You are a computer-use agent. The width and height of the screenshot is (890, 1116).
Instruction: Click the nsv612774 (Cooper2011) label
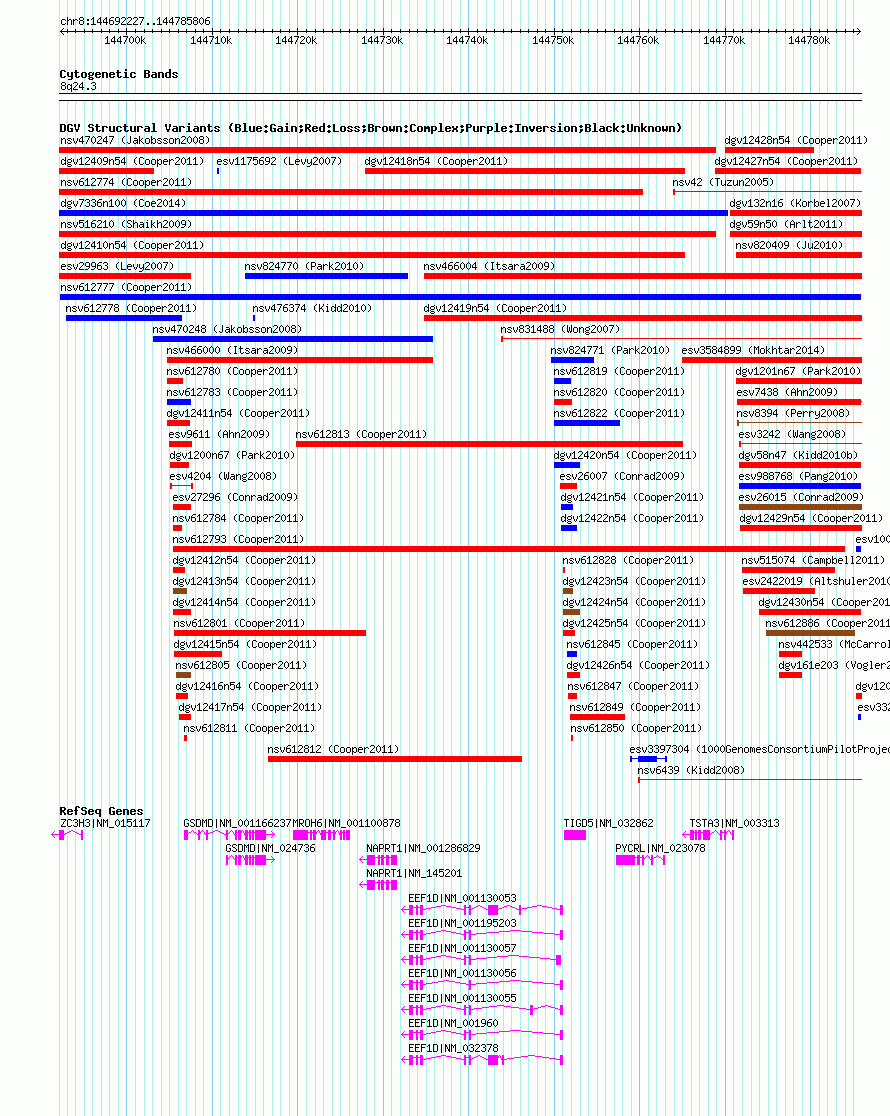click(126, 182)
